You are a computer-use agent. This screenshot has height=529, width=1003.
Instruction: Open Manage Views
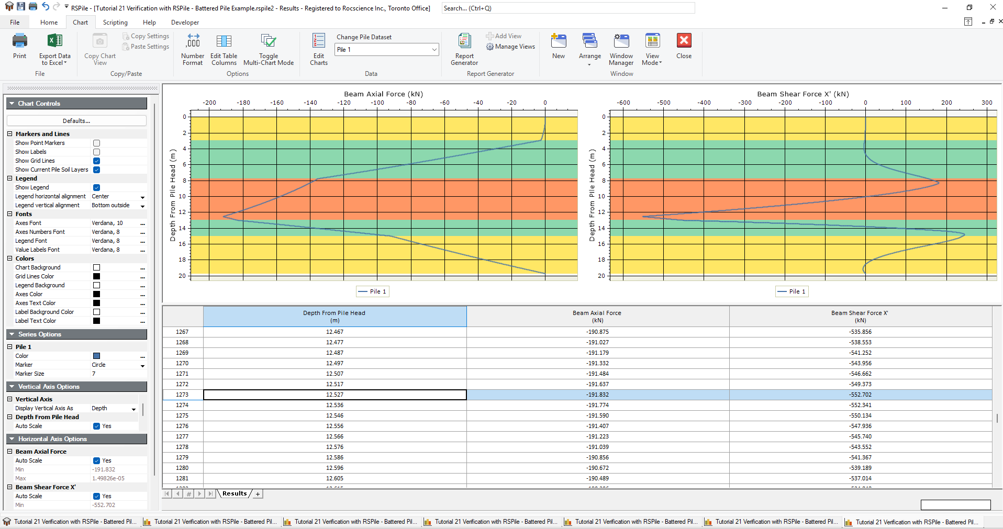[510, 47]
